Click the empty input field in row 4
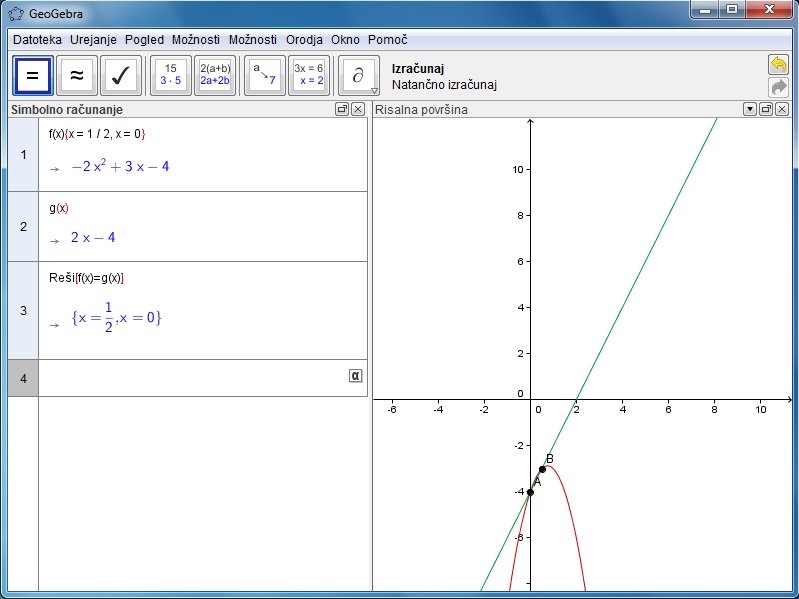This screenshot has width=799, height=599. click(190, 378)
